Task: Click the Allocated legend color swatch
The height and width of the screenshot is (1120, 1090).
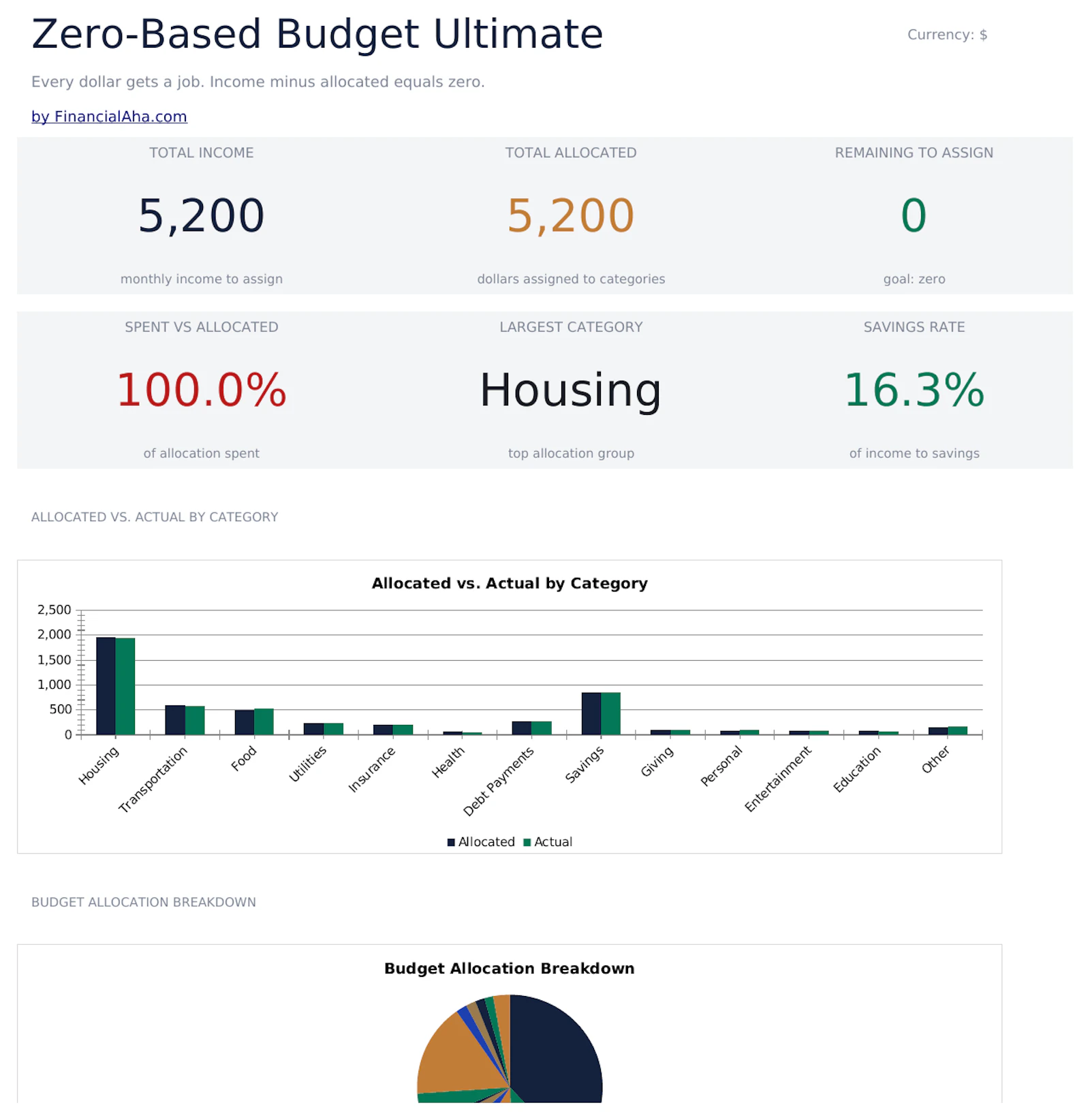Action: point(451,843)
